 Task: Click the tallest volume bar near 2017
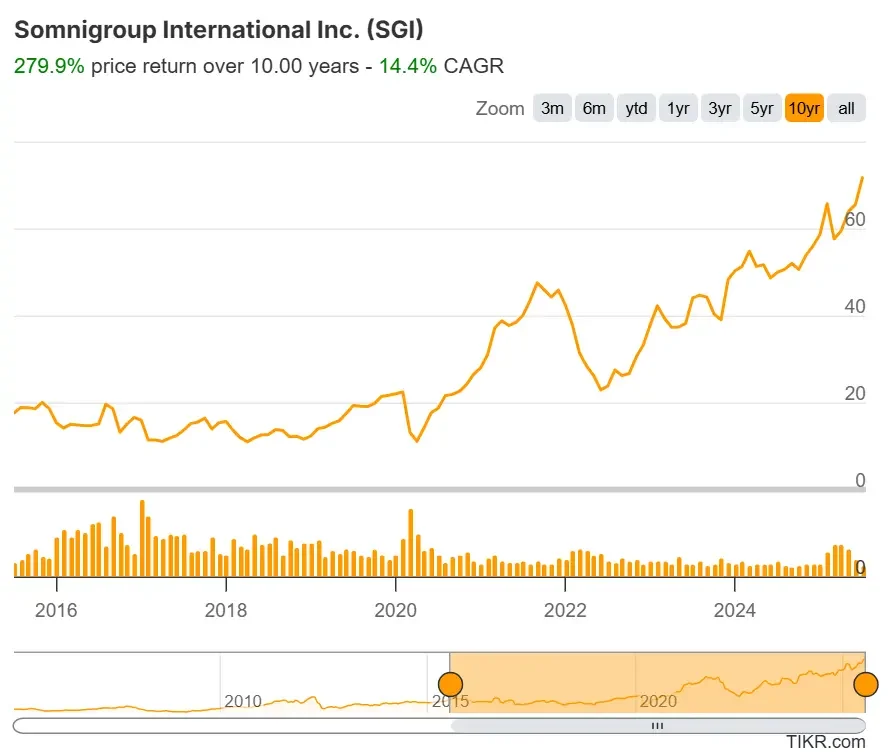click(x=142, y=538)
